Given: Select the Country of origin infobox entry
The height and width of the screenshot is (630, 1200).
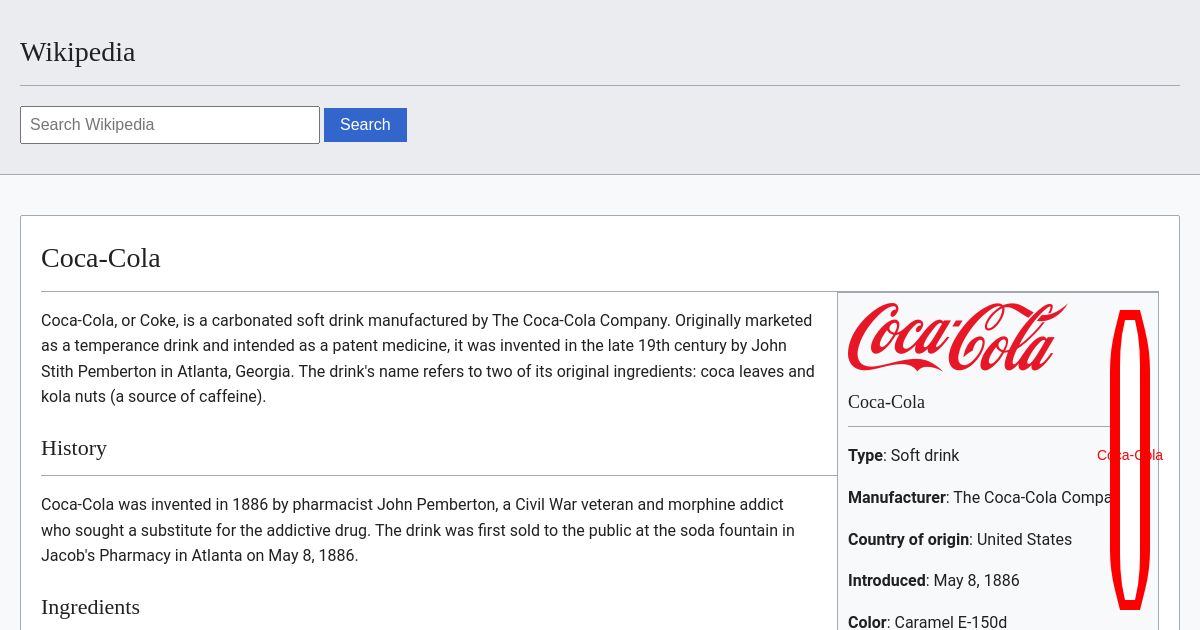Looking at the screenshot, I should pos(959,539).
